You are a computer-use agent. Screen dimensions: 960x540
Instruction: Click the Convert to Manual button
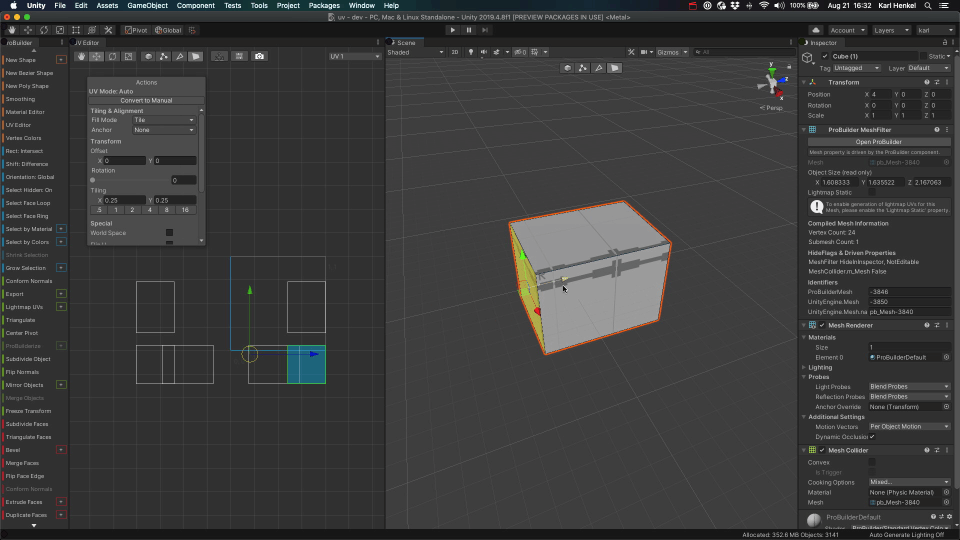tap(146, 100)
